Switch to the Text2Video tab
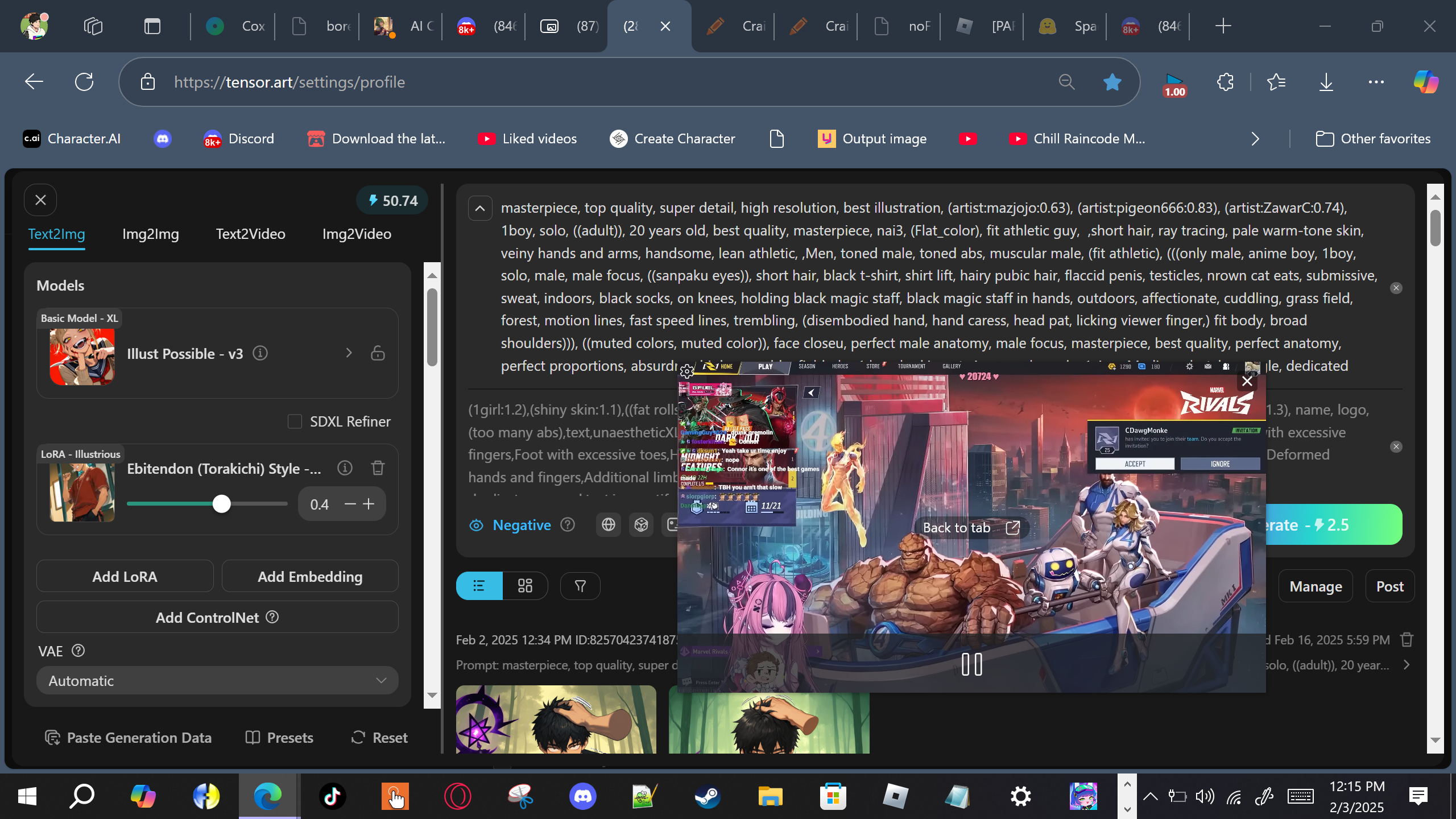This screenshot has width=1456, height=819. tap(250, 234)
